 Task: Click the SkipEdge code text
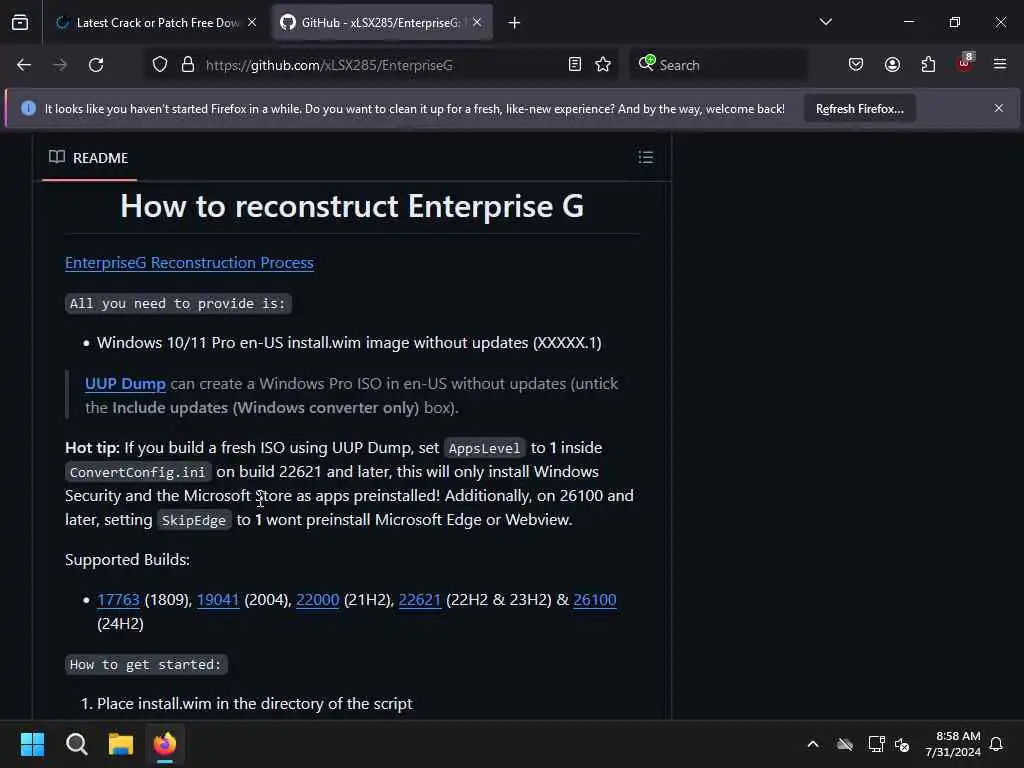pos(194,520)
